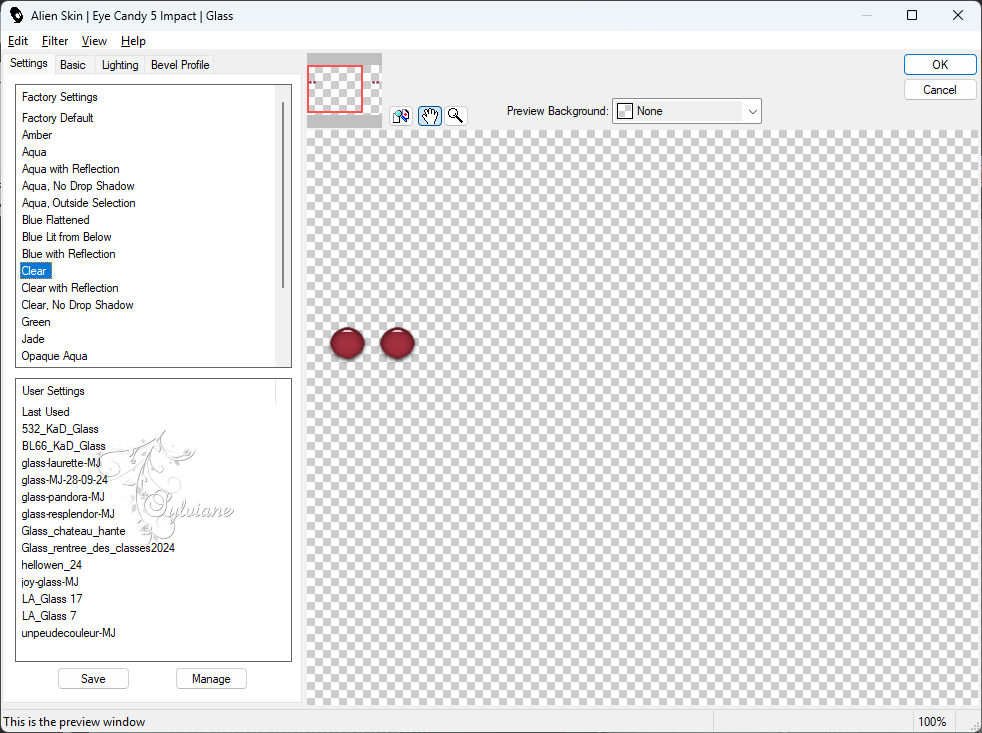Image resolution: width=982 pixels, height=733 pixels.
Task: Select the Blue Flattened preset
Action: click(x=55, y=219)
